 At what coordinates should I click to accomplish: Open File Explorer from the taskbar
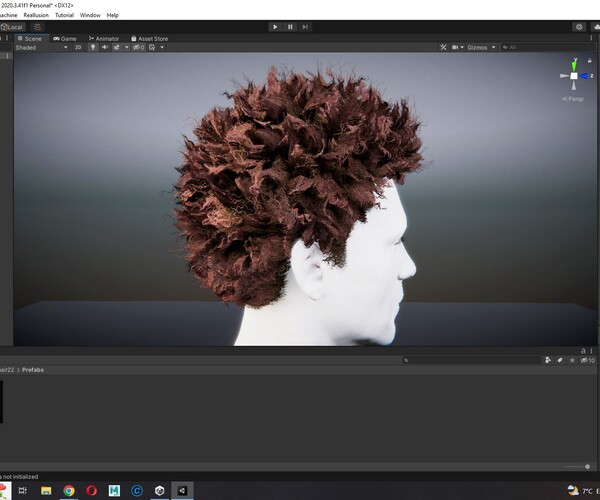point(46,490)
